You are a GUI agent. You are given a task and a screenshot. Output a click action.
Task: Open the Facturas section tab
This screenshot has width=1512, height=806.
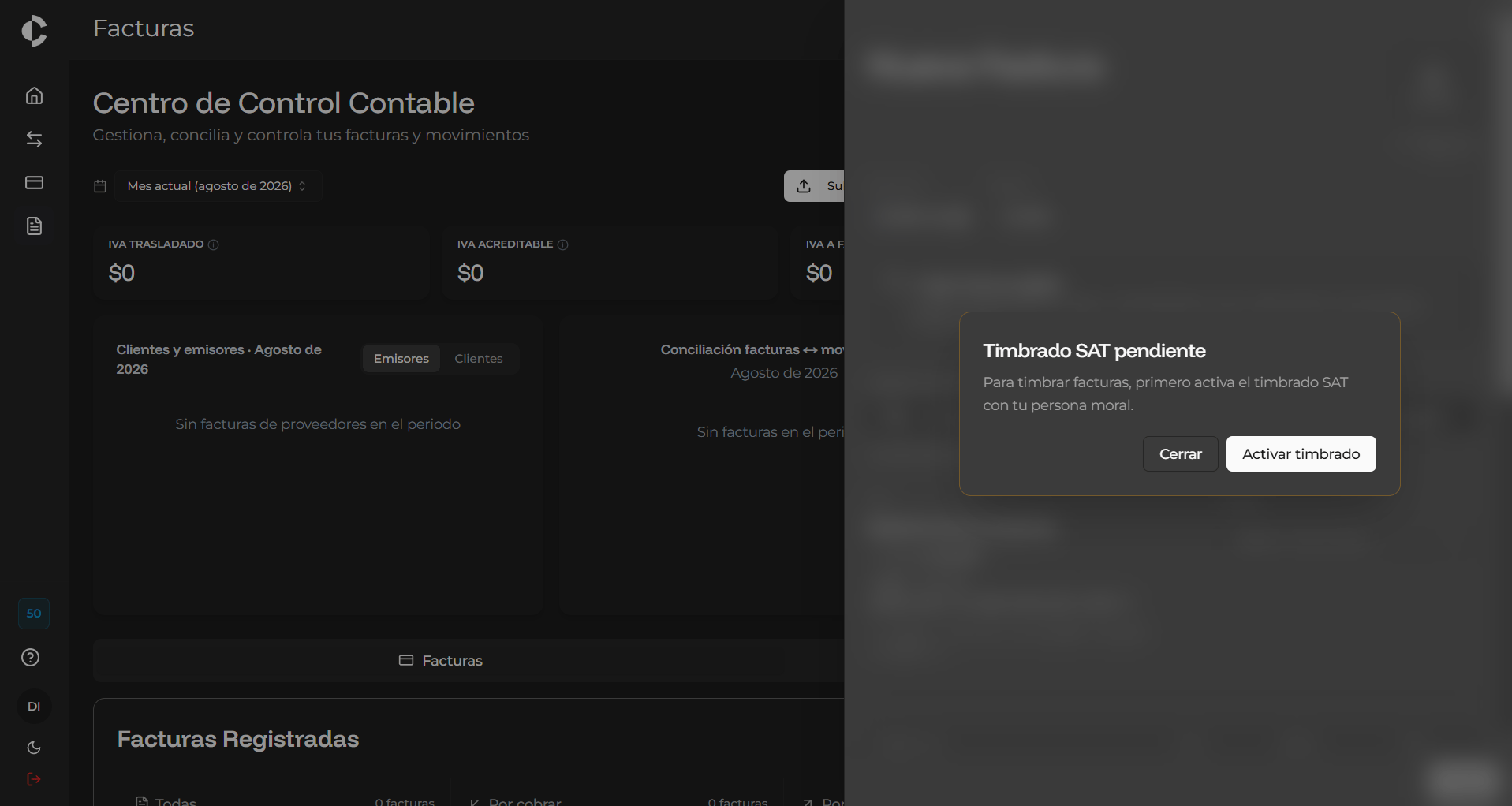(x=441, y=660)
